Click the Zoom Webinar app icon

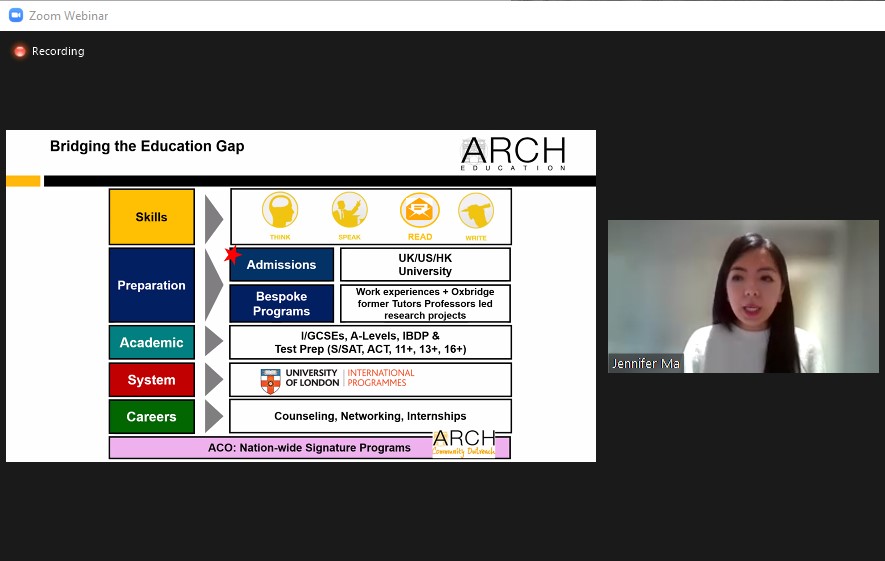[16, 15]
